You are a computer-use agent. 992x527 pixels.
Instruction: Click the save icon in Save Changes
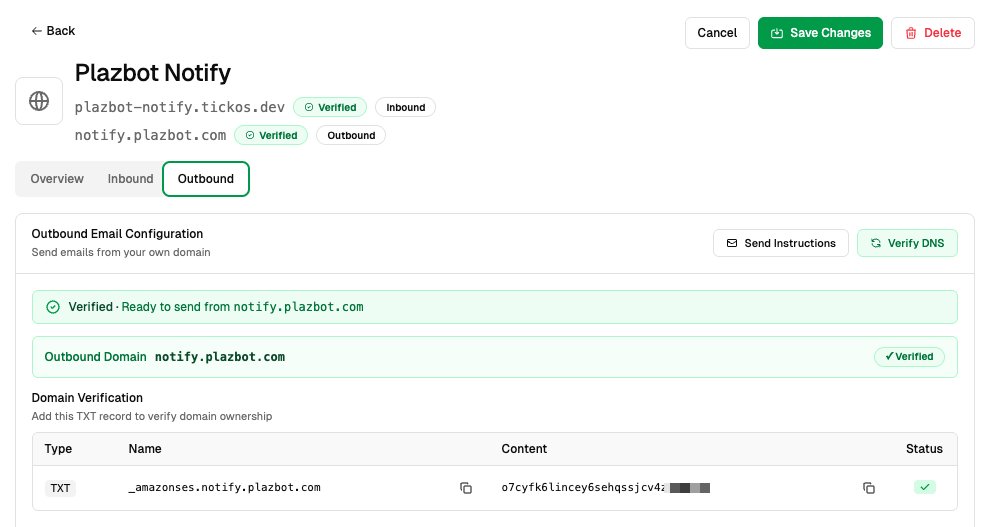(x=777, y=33)
